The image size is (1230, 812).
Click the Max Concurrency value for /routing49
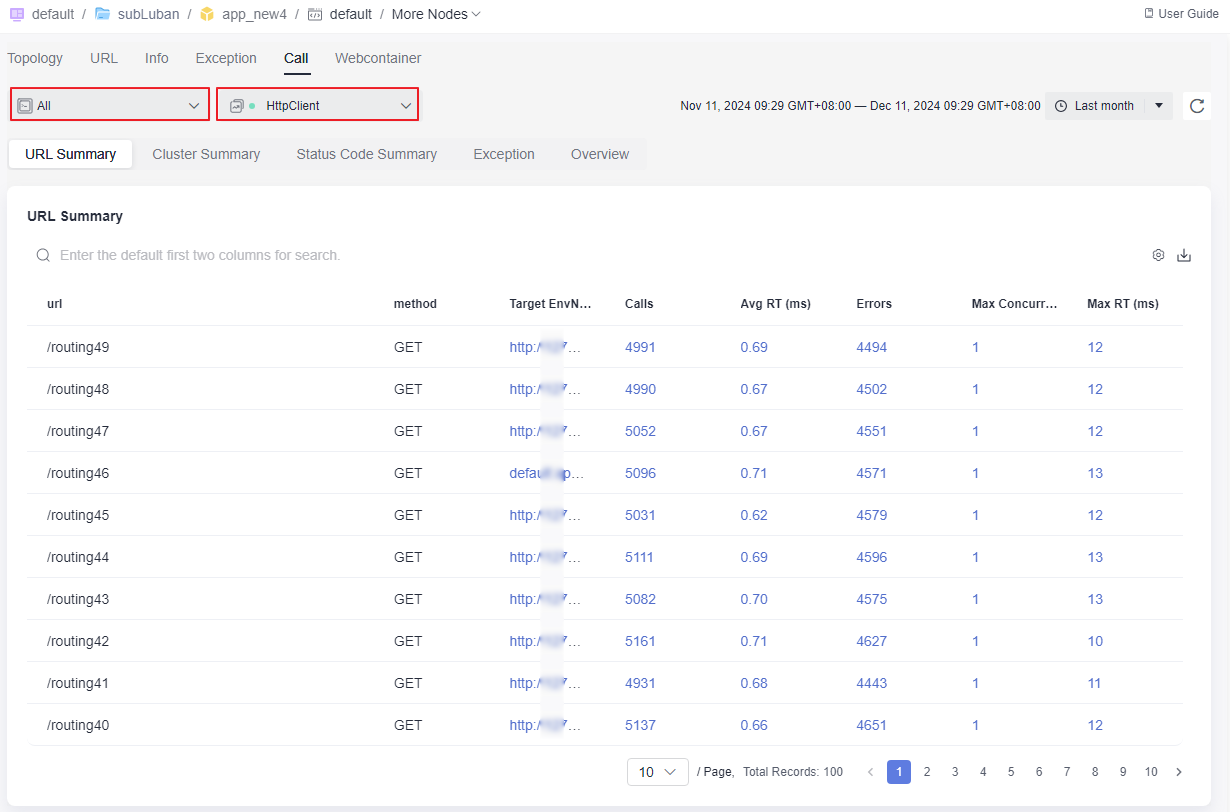tap(976, 347)
